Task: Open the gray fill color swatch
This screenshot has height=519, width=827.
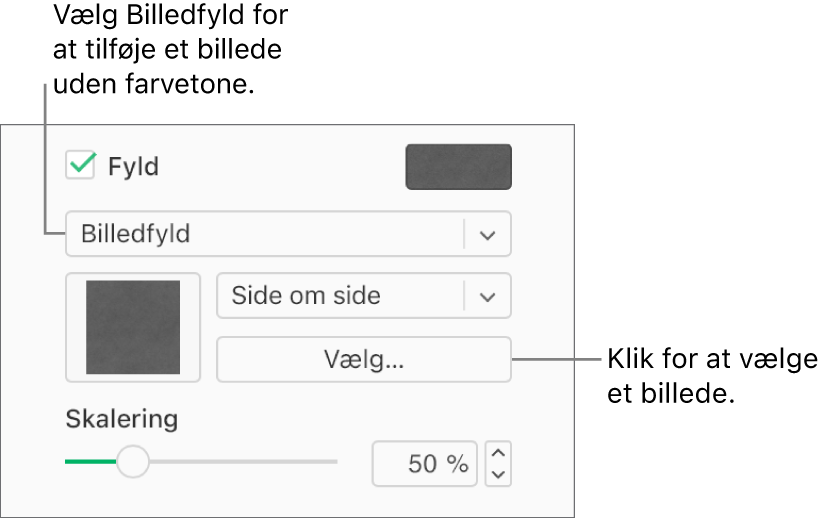Action: click(x=458, y=167)
